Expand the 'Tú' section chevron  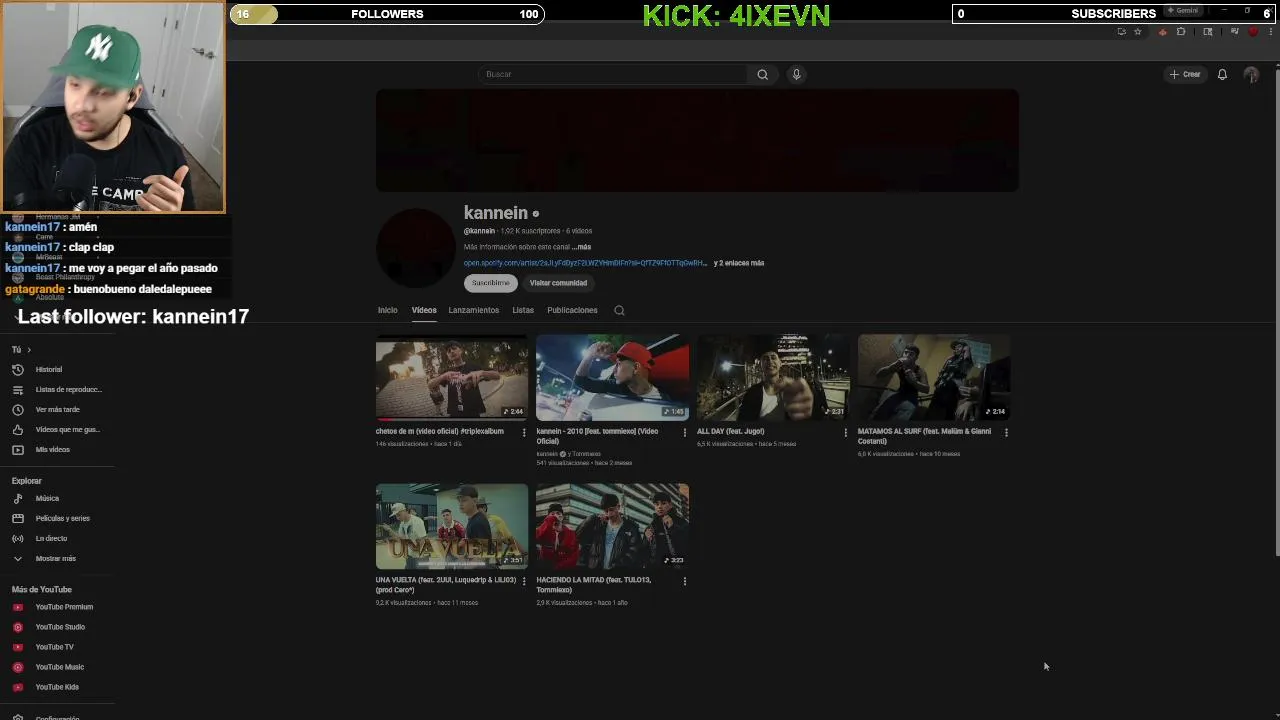(29, 350)
